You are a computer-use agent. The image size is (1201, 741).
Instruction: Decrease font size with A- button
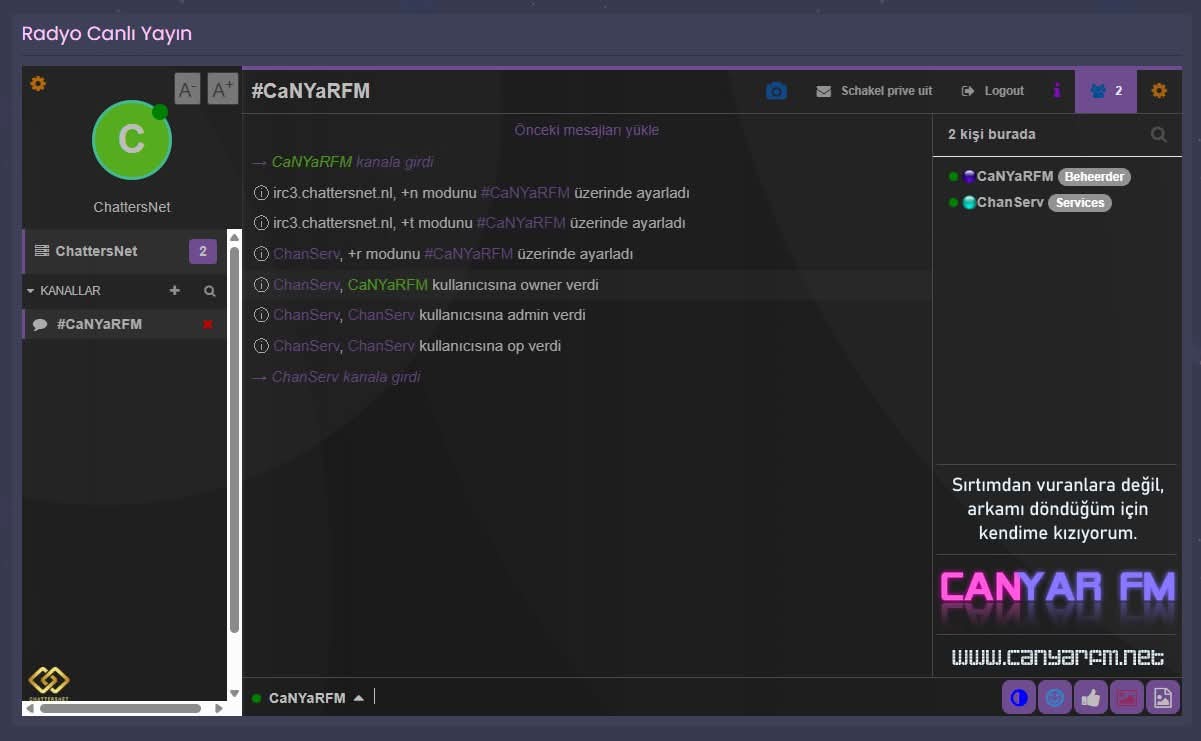tap(187, 89)
